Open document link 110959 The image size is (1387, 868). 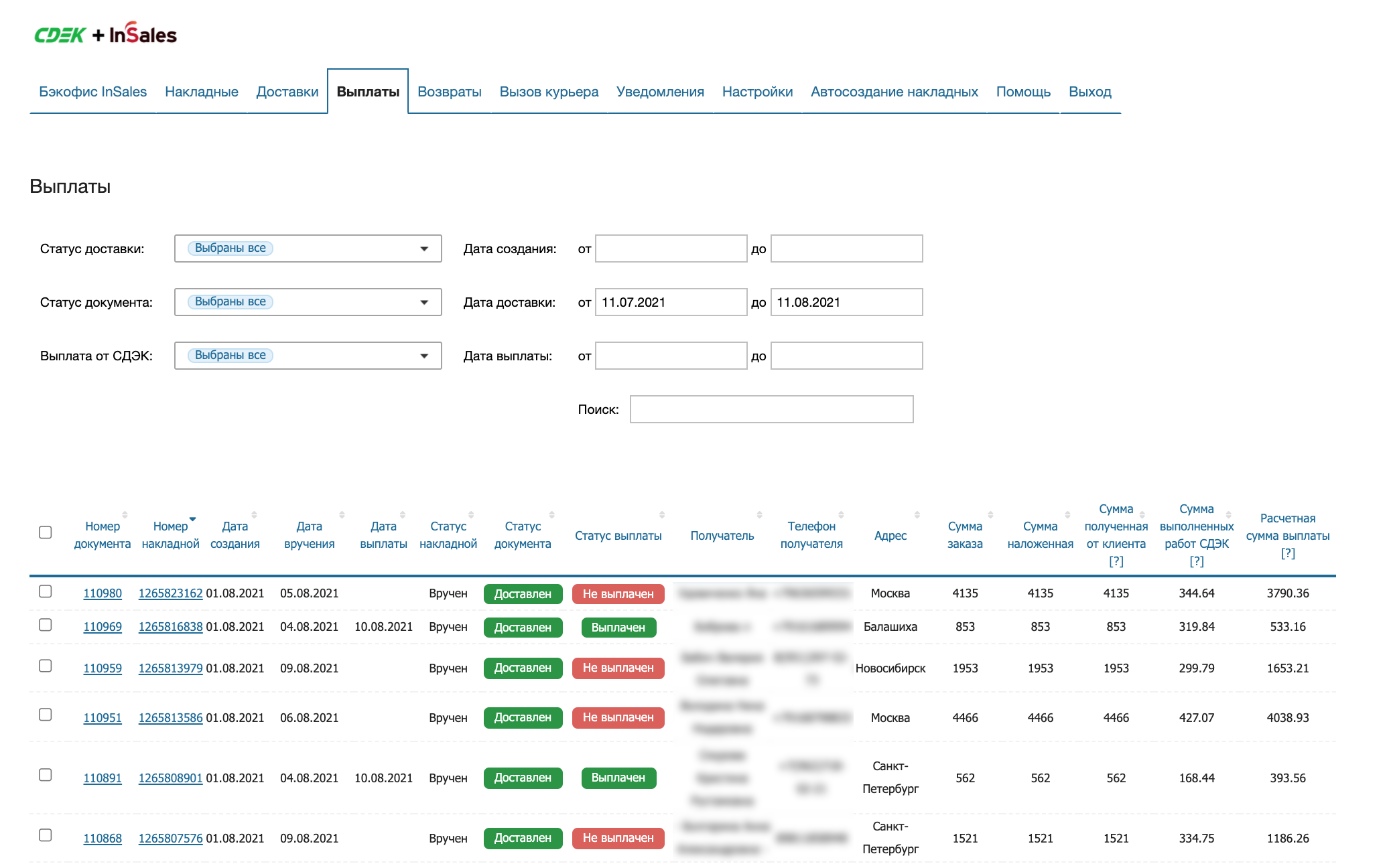coord(103,668)
